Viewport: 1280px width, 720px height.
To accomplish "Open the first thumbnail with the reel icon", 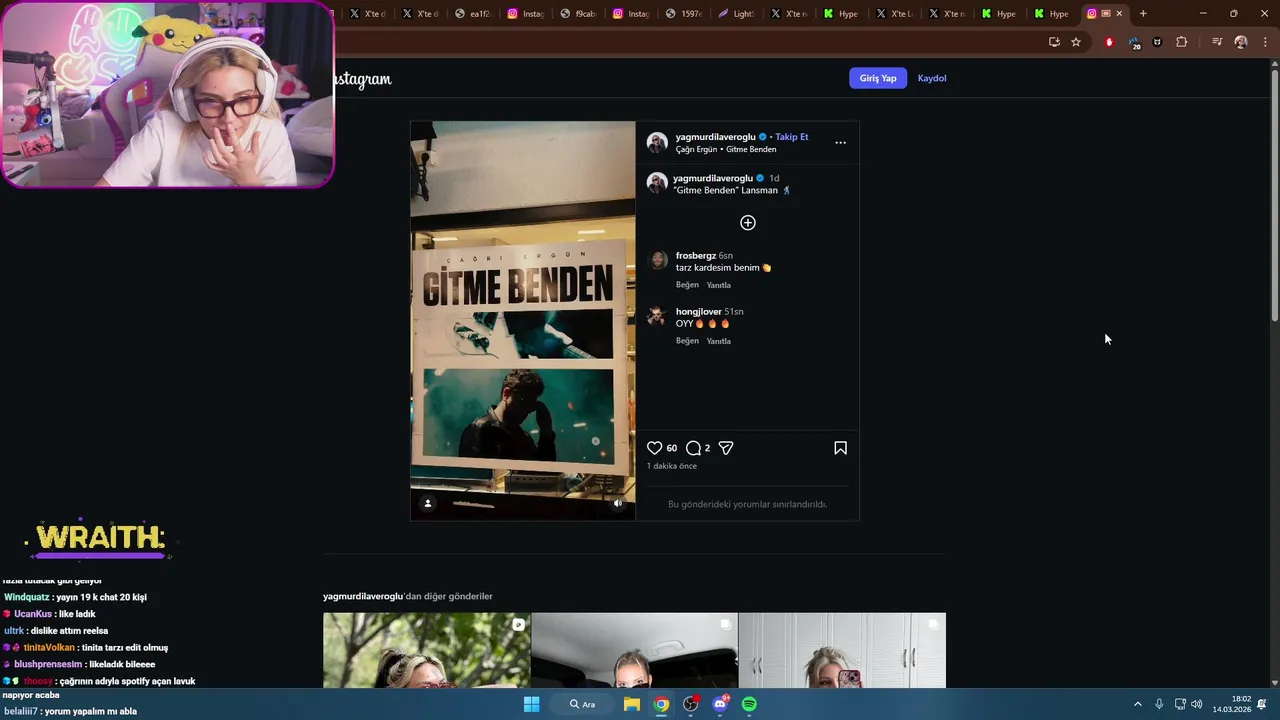I will (x=427, y=650).
